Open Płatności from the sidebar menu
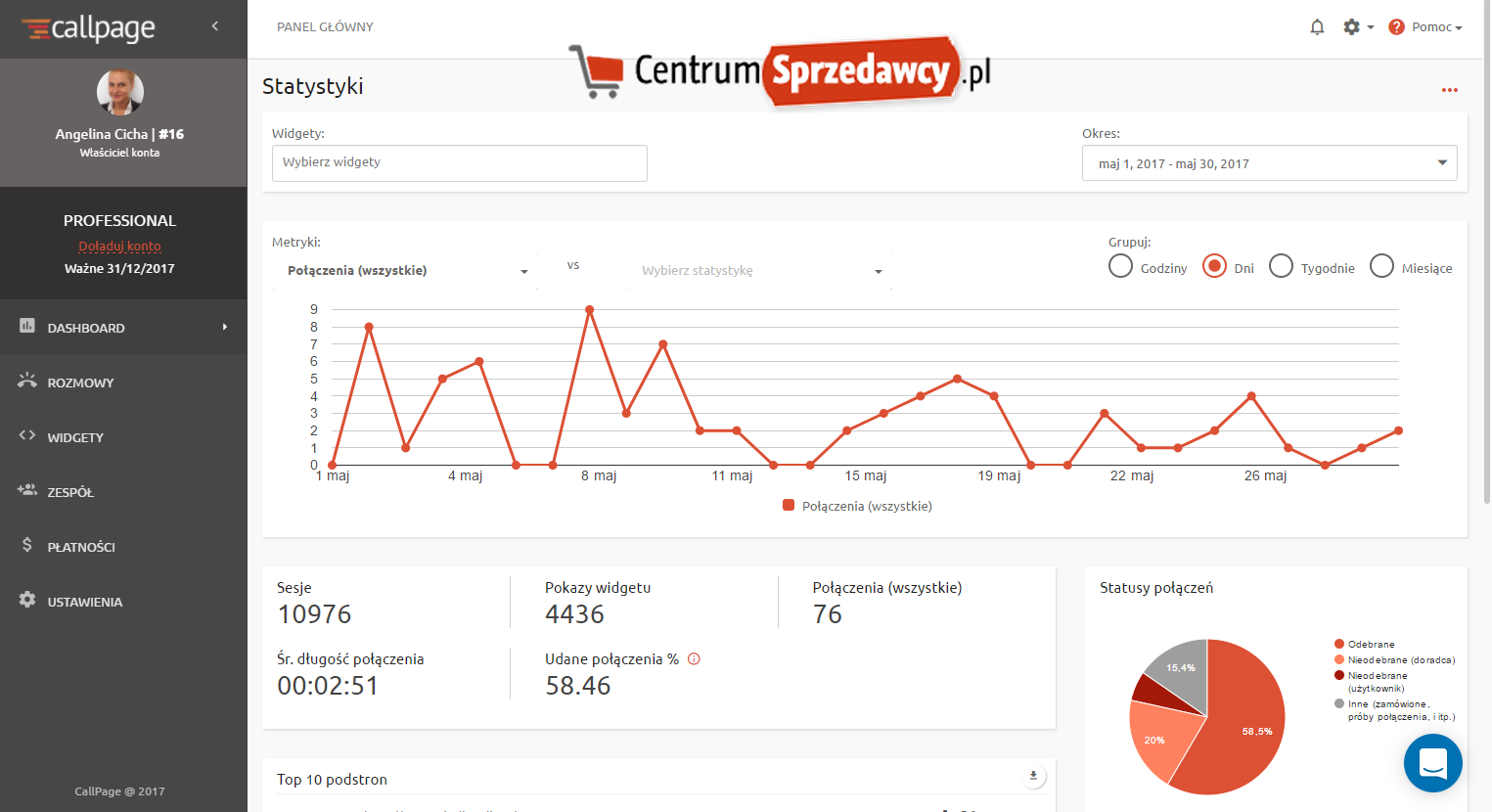Screen dimensions: 1492x812 [81, 547]
